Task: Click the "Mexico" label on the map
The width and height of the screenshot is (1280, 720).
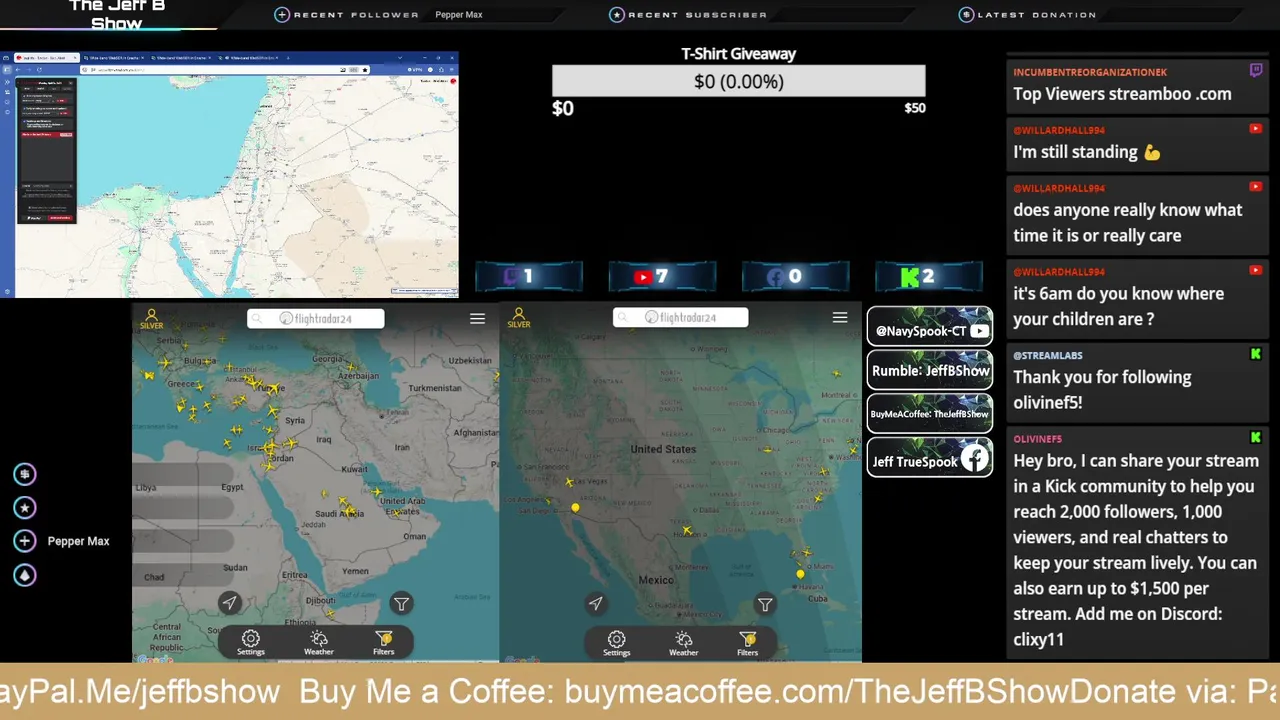Action: click(x=656, y=580)
